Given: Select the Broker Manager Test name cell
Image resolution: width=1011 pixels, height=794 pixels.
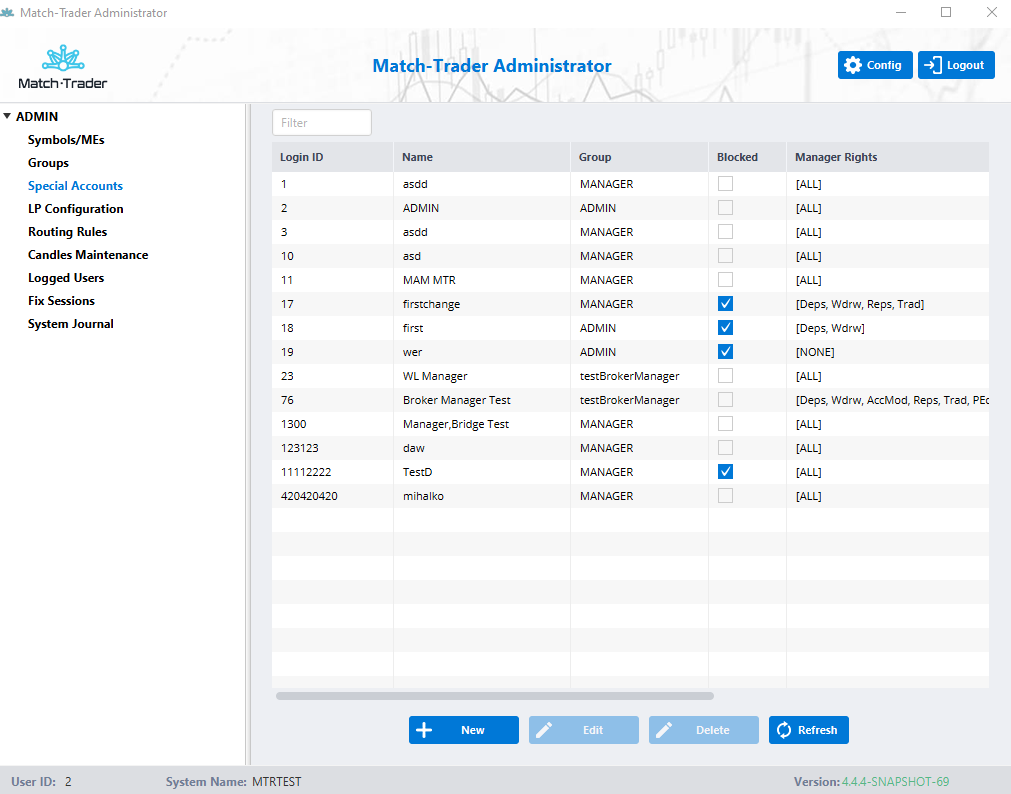Looking at the screenshot, I should point(482,400).
